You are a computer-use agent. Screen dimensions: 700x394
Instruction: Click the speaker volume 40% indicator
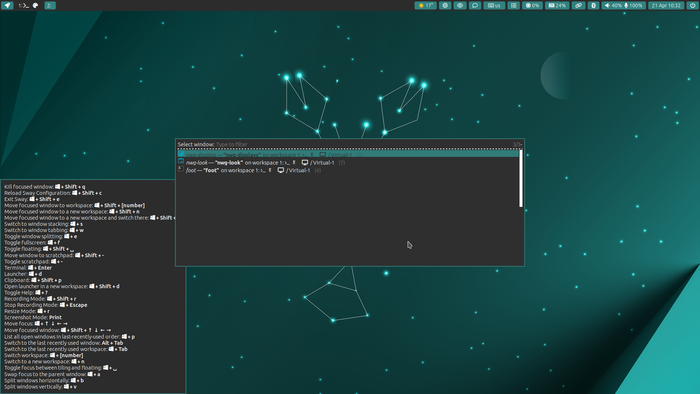tap(612, 5)
